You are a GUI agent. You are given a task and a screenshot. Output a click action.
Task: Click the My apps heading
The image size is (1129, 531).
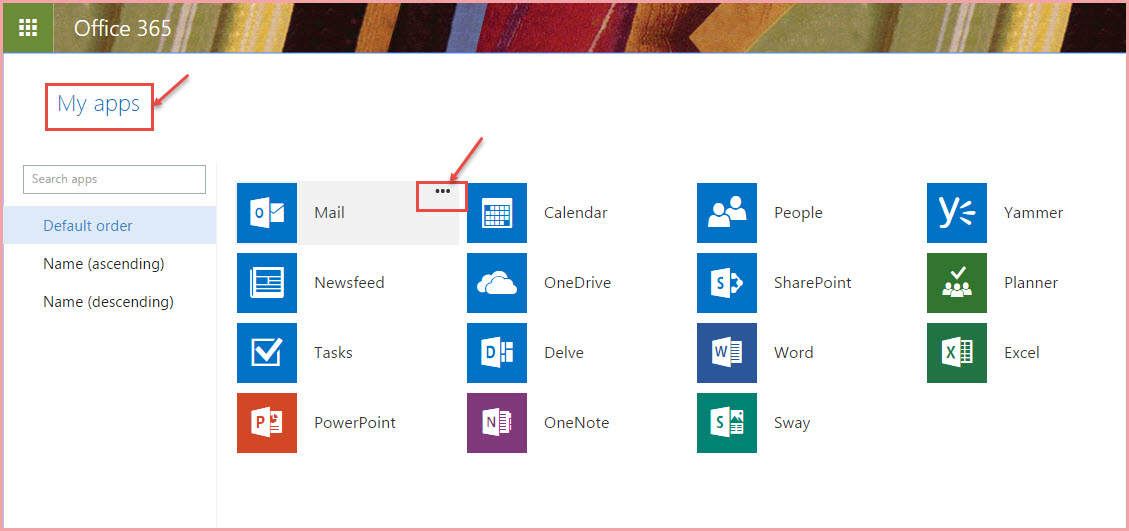[99, 104]
